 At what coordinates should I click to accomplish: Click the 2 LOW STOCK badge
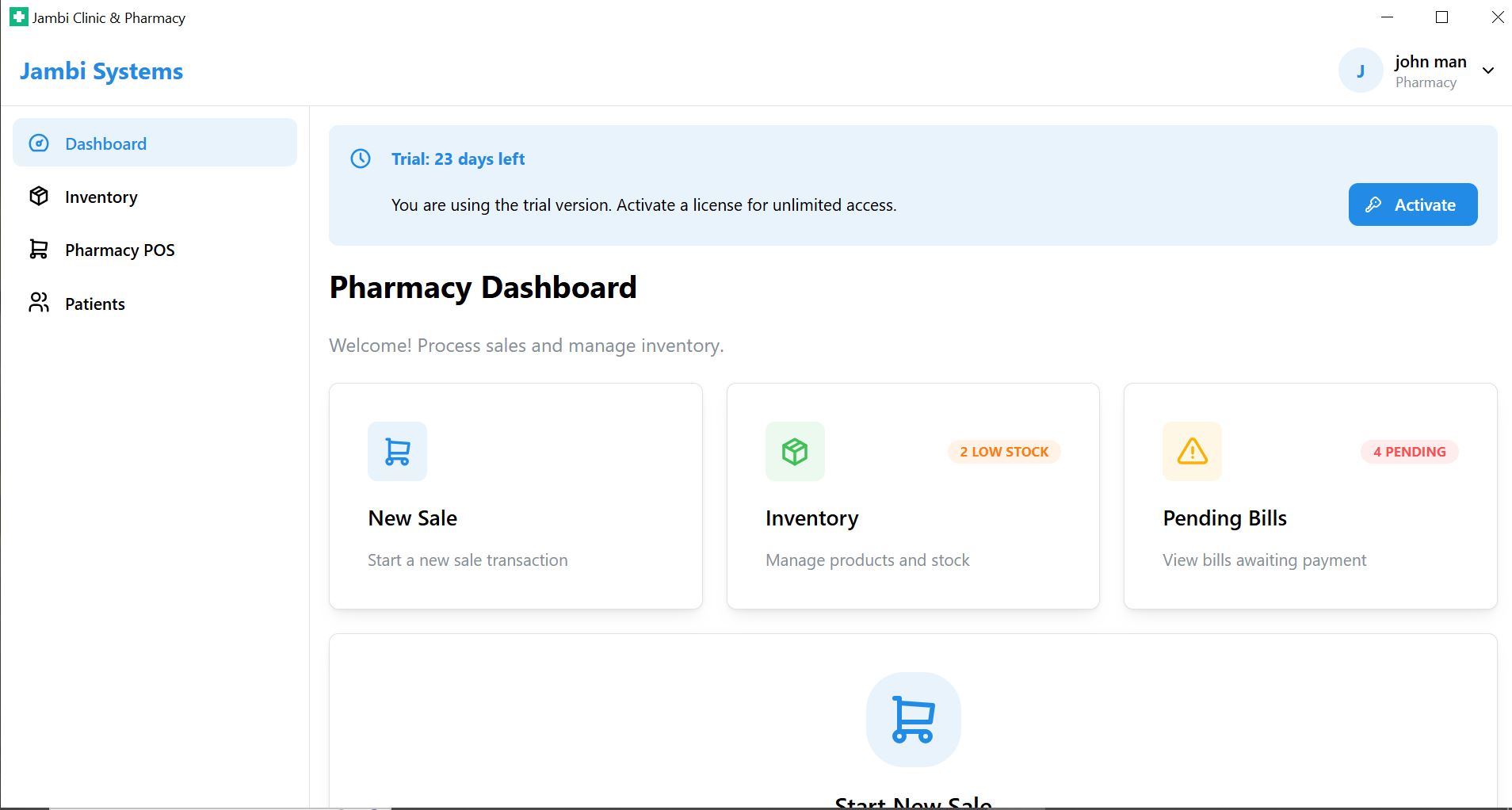pos(1003,452)
